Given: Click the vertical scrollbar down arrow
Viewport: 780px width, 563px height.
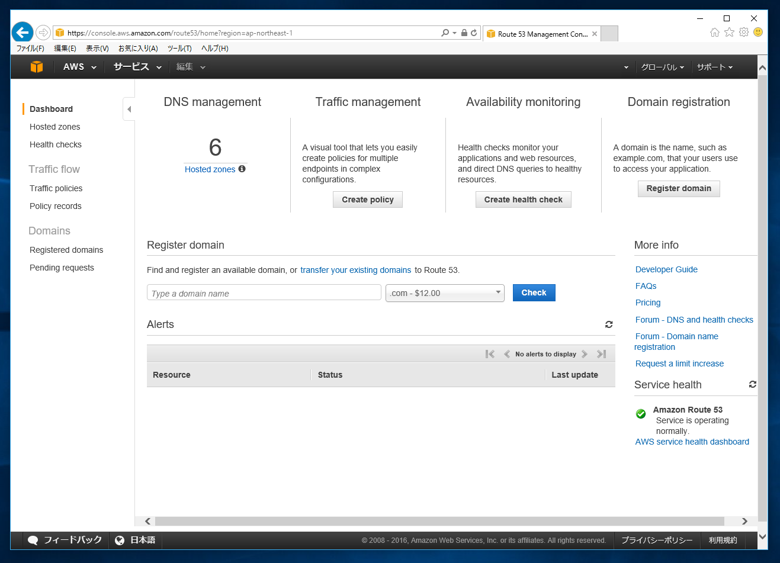Looking at the screenshot, I should click(762, 537).
